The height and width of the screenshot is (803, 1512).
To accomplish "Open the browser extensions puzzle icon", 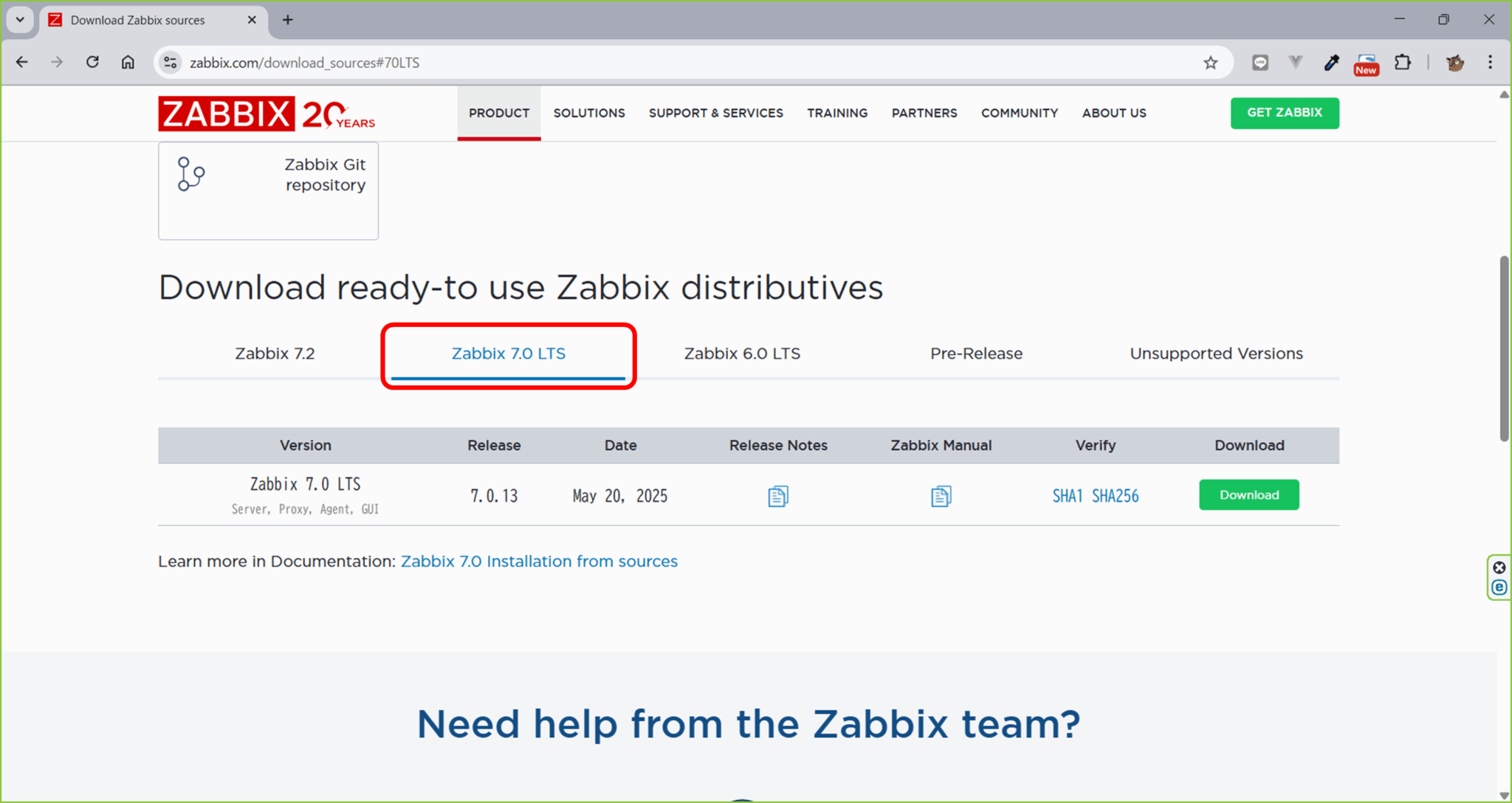I will coord(1403,62).
